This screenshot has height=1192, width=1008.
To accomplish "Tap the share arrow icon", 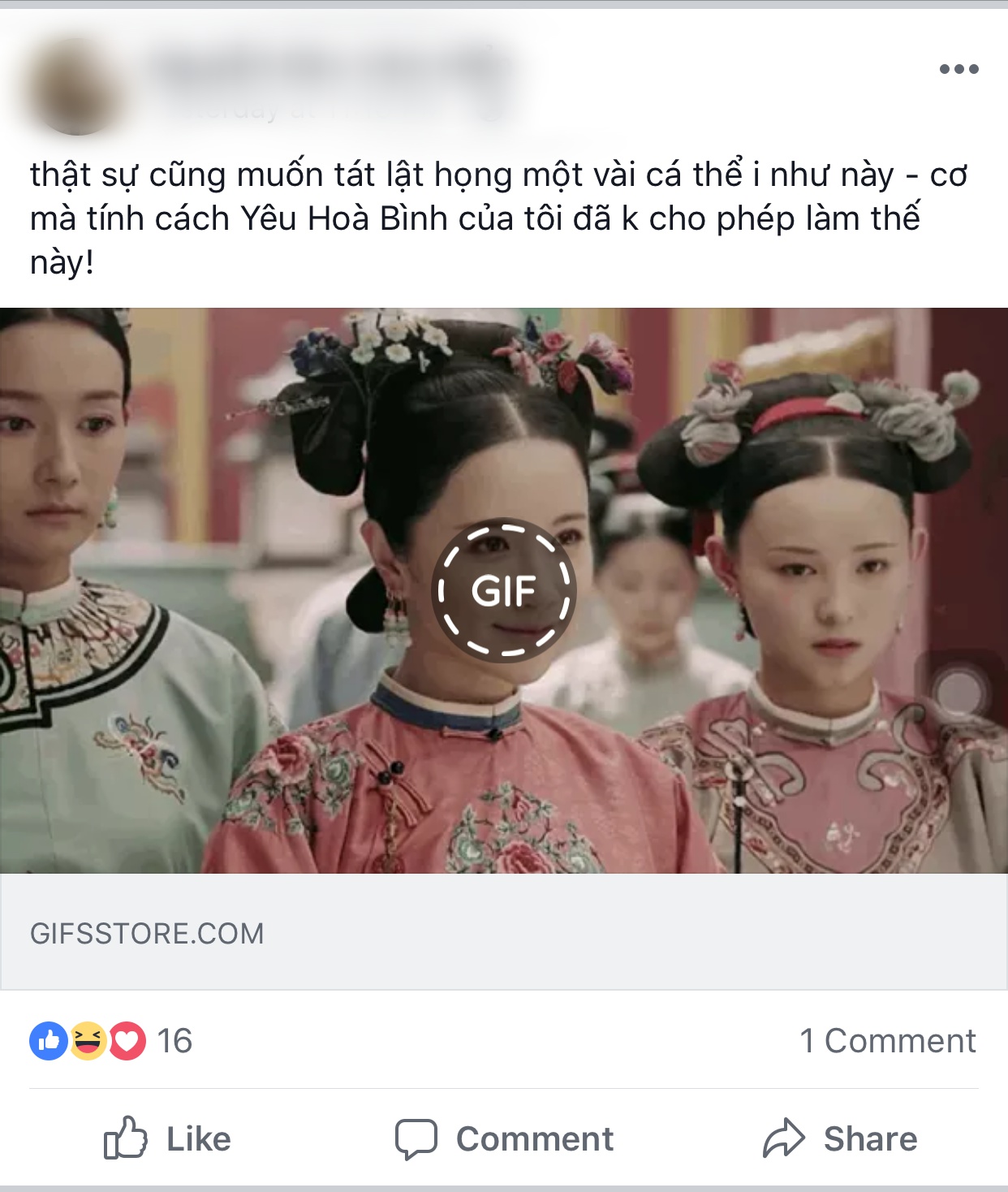I will point(783,1138).
